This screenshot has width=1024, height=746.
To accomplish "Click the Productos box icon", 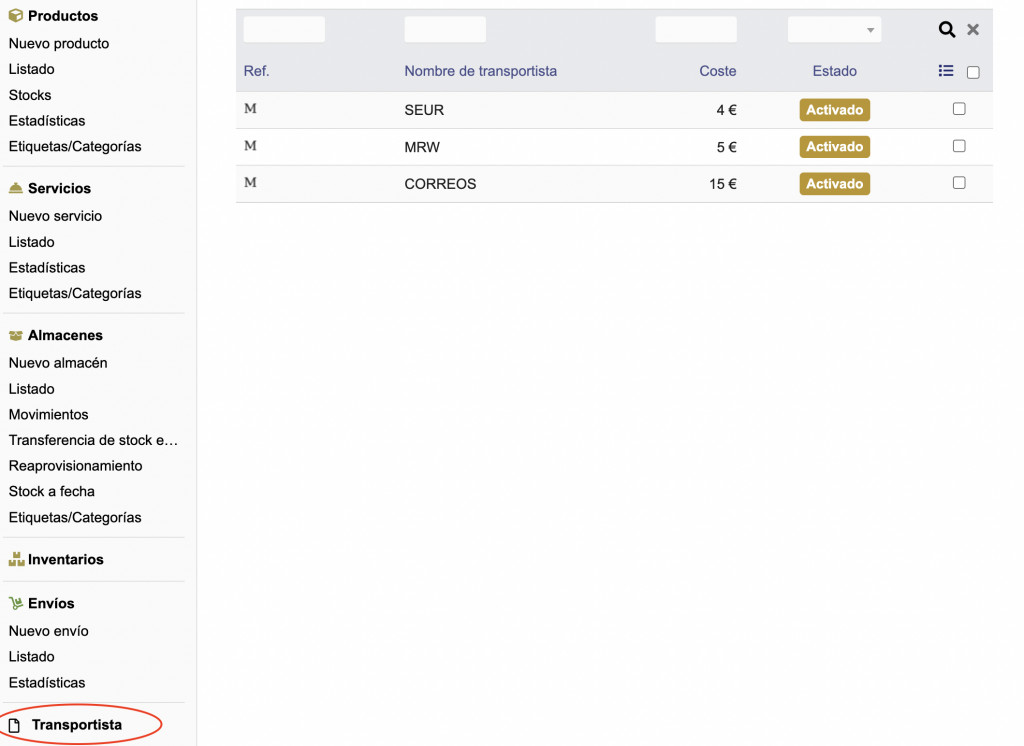I will pos(16,16).
